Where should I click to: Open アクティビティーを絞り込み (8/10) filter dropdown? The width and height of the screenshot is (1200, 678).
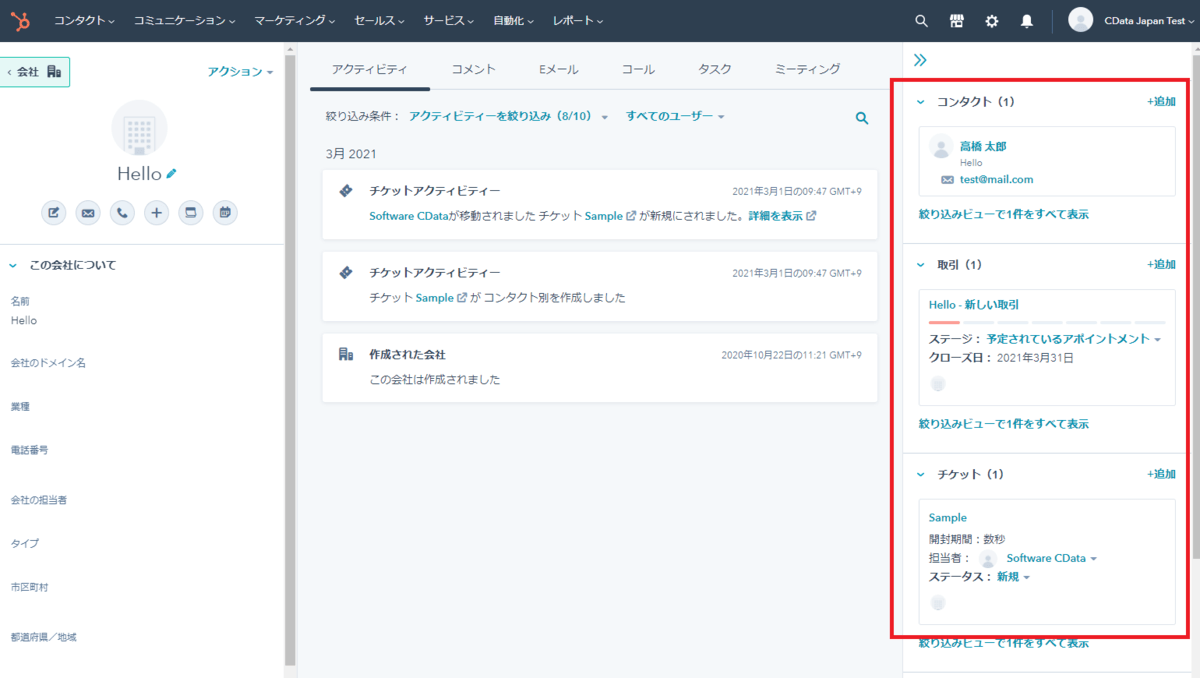click(508, 117)
